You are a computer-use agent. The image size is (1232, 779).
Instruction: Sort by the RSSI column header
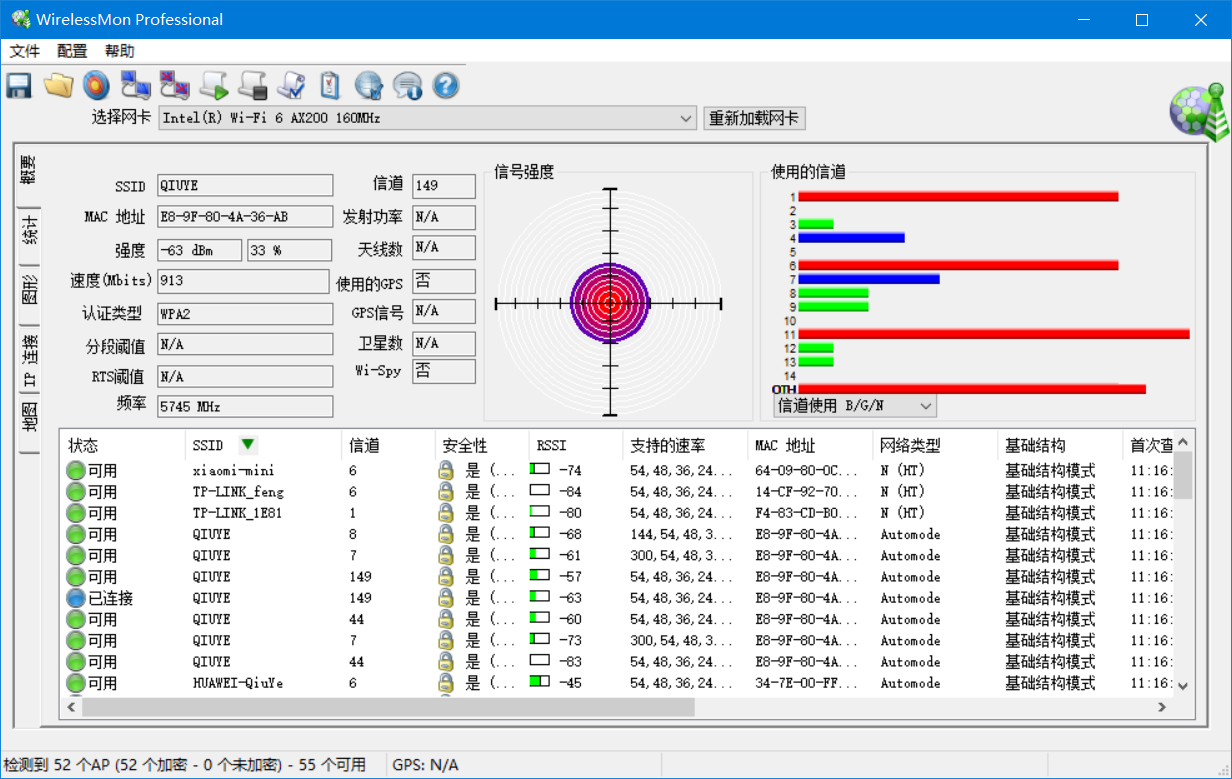[x=576, y=445]
